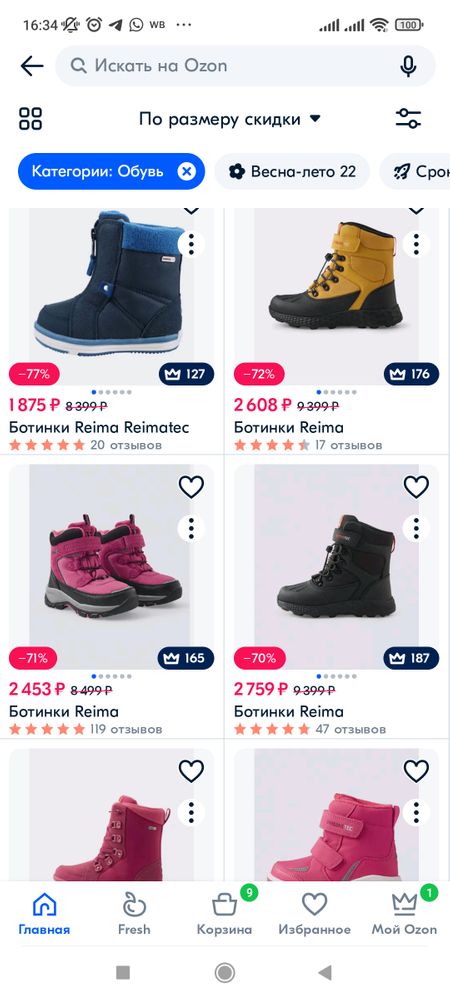Open the filters sliders icon
This screenshot has width=450, height=1000.
(409, 119)
